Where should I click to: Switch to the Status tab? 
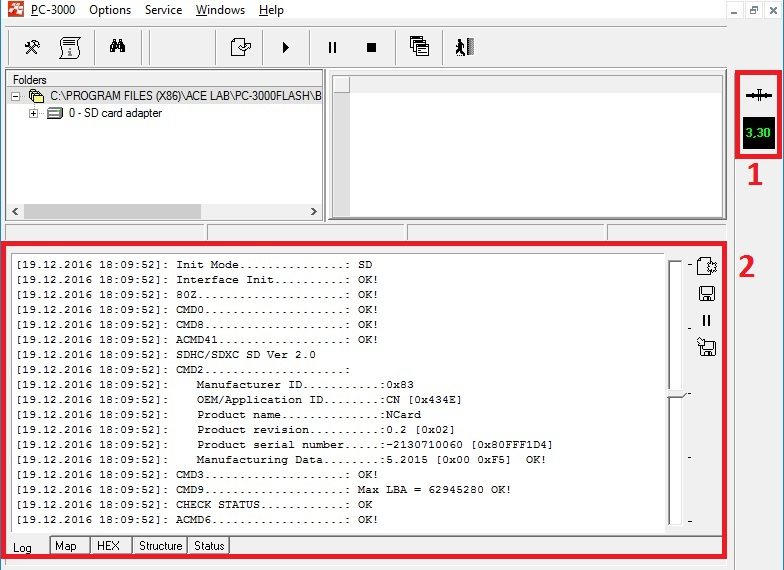209,546
